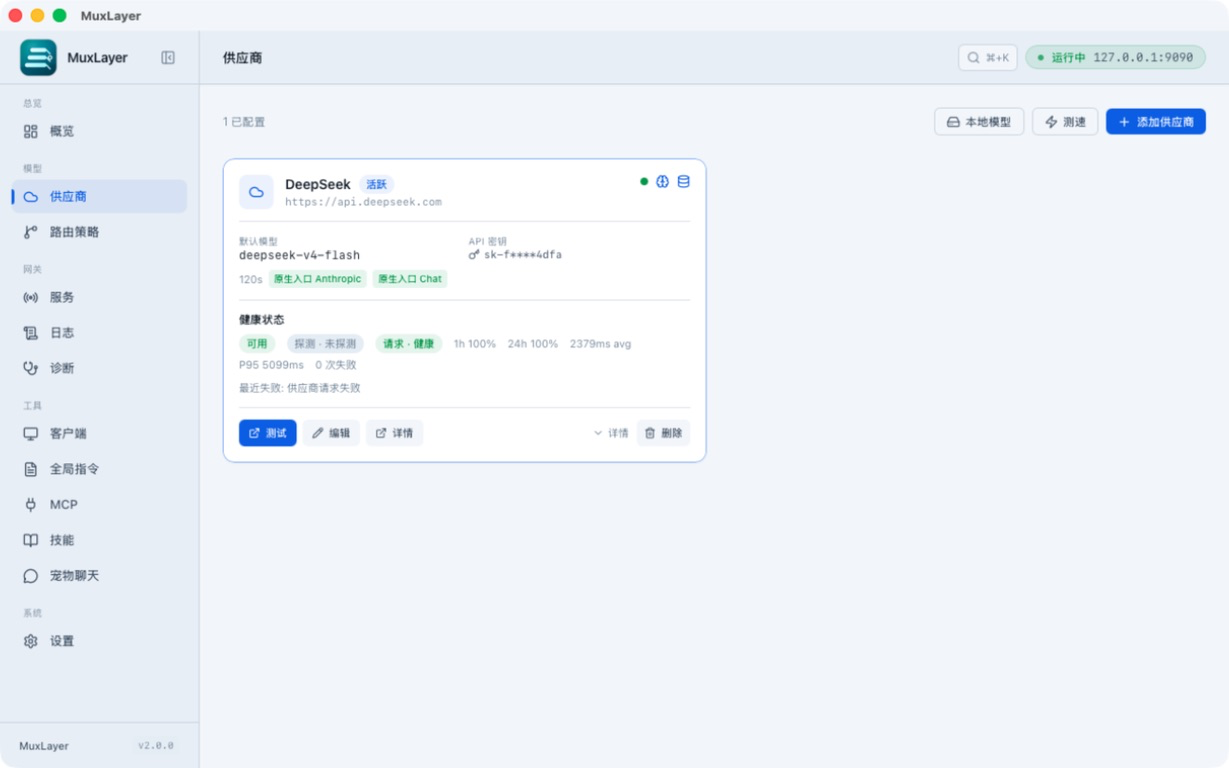The width and height of the screenshot is (1229, 768).
Task: Open the 诊断 diagnostics page
Action: (99, 368)
